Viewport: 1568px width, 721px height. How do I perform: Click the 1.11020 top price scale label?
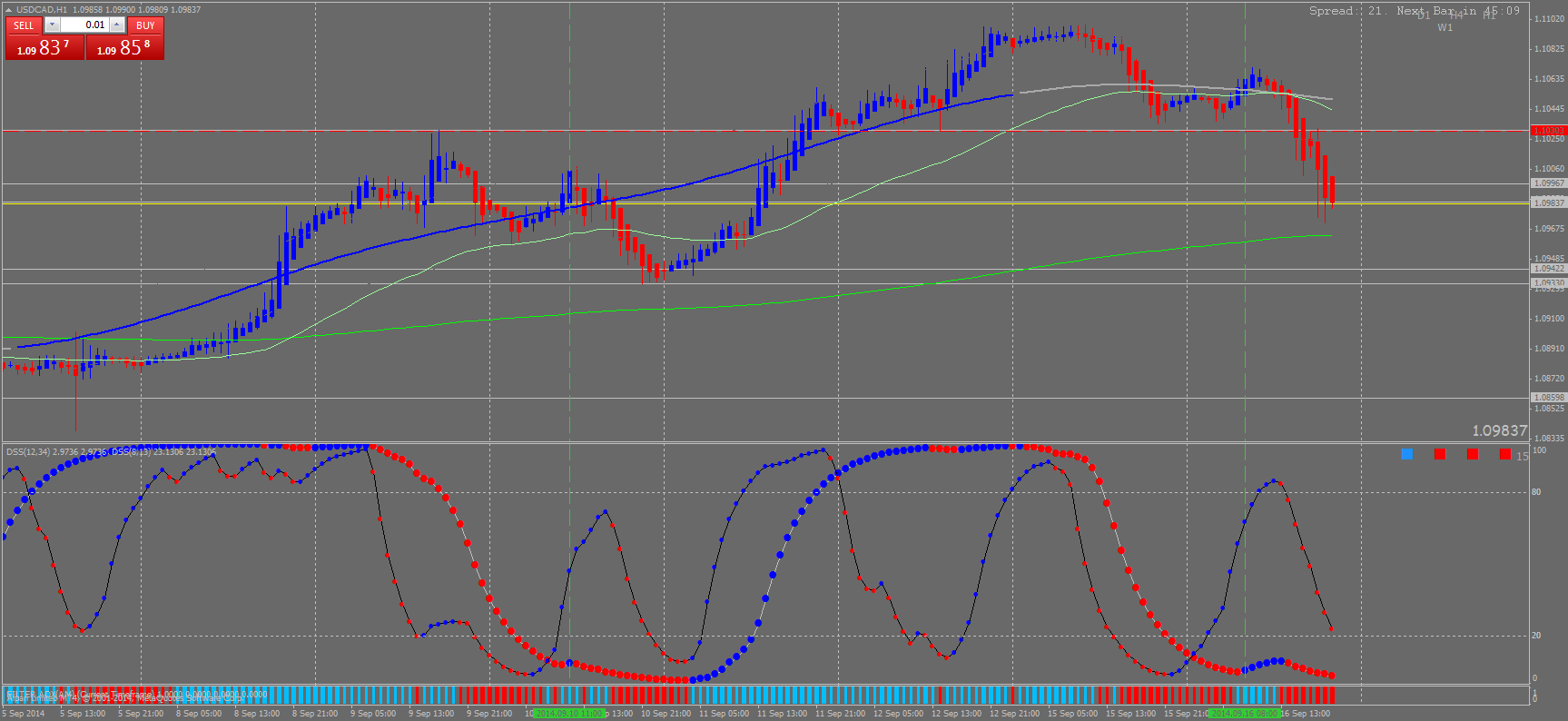coord(1549,19)
